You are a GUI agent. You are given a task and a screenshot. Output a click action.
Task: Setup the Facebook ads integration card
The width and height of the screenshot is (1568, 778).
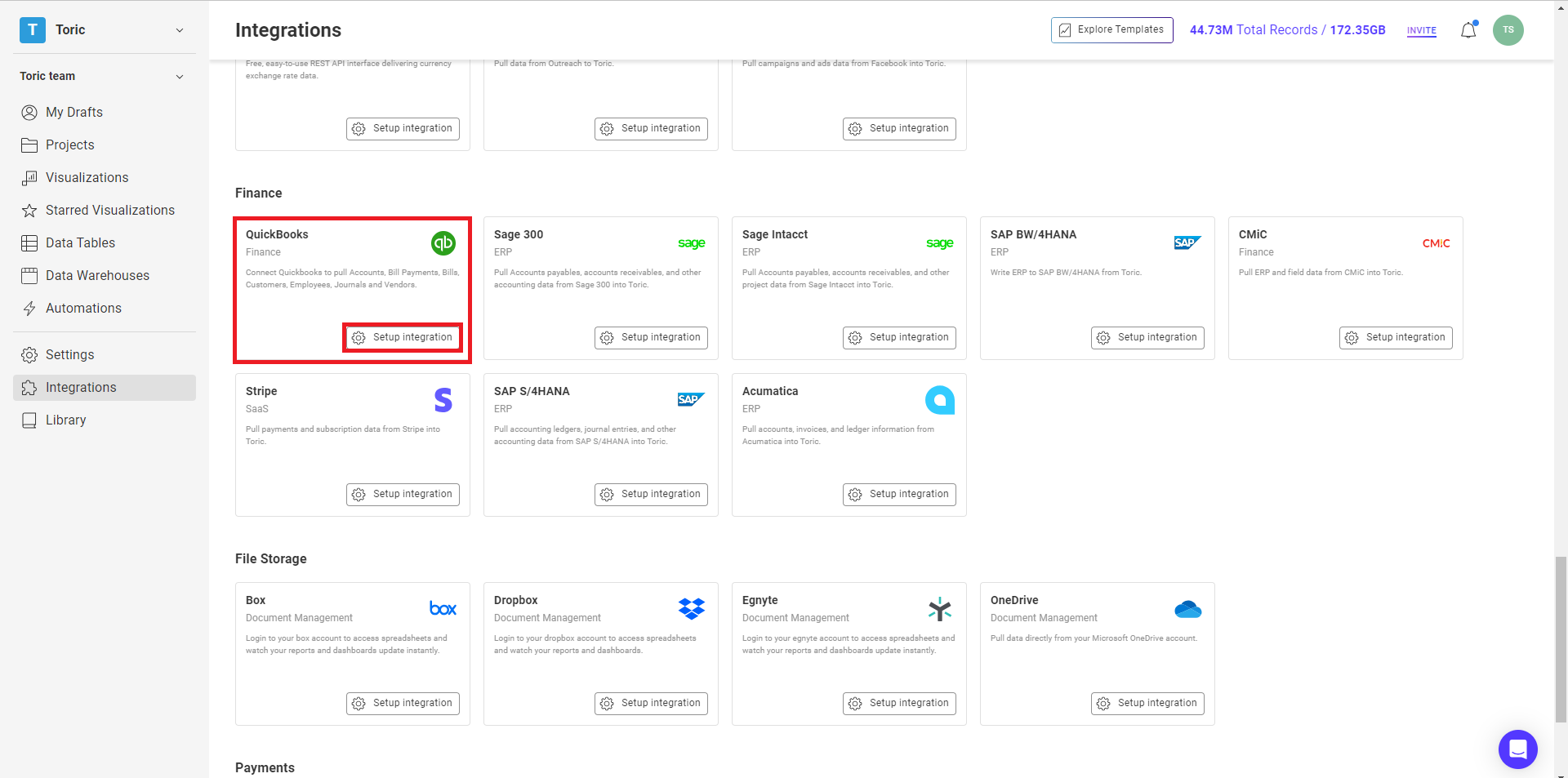tap(899, 129)
